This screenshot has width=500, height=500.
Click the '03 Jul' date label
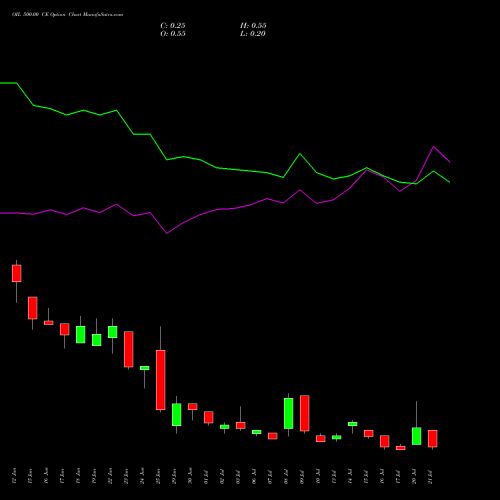[x=238, y=476]
